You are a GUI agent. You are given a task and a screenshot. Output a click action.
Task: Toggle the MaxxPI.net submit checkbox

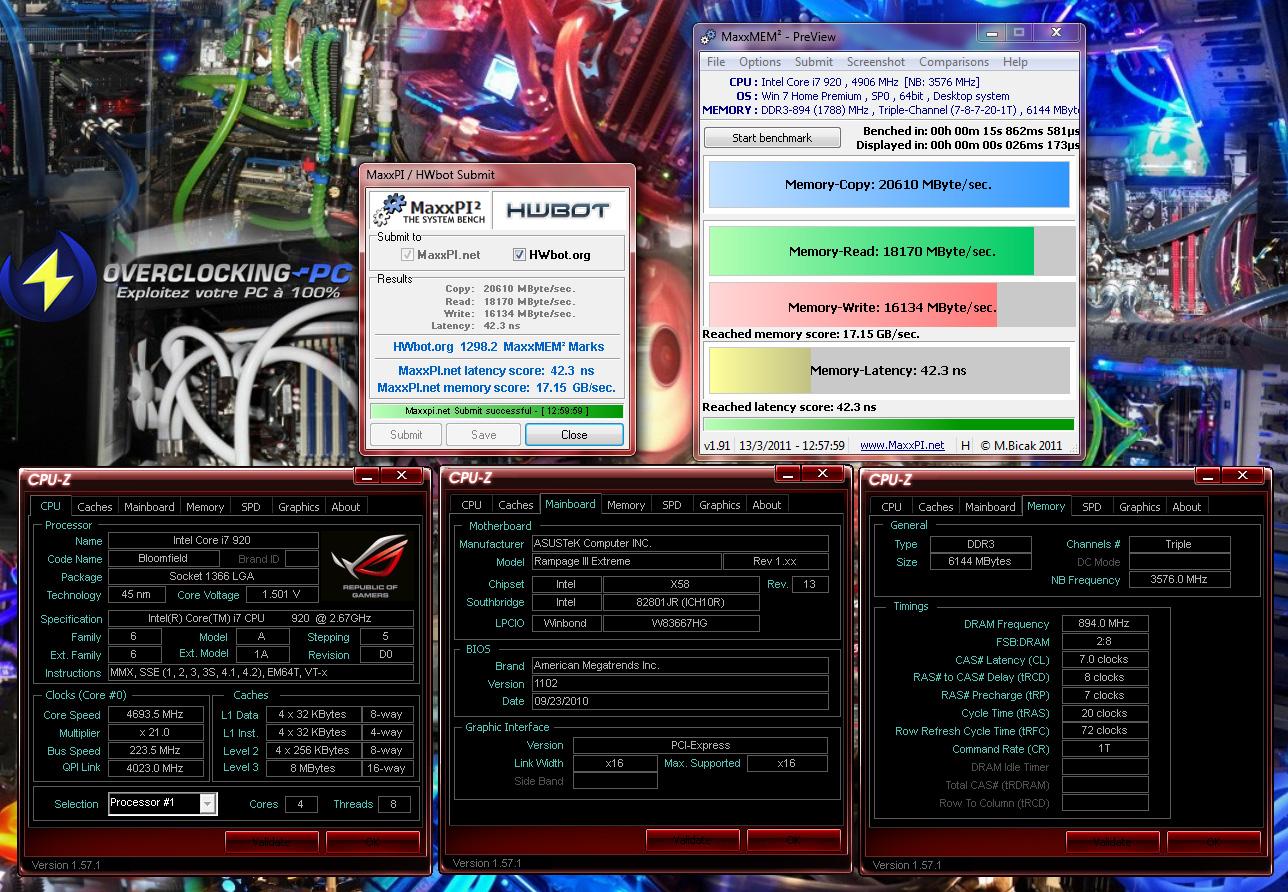407,255
